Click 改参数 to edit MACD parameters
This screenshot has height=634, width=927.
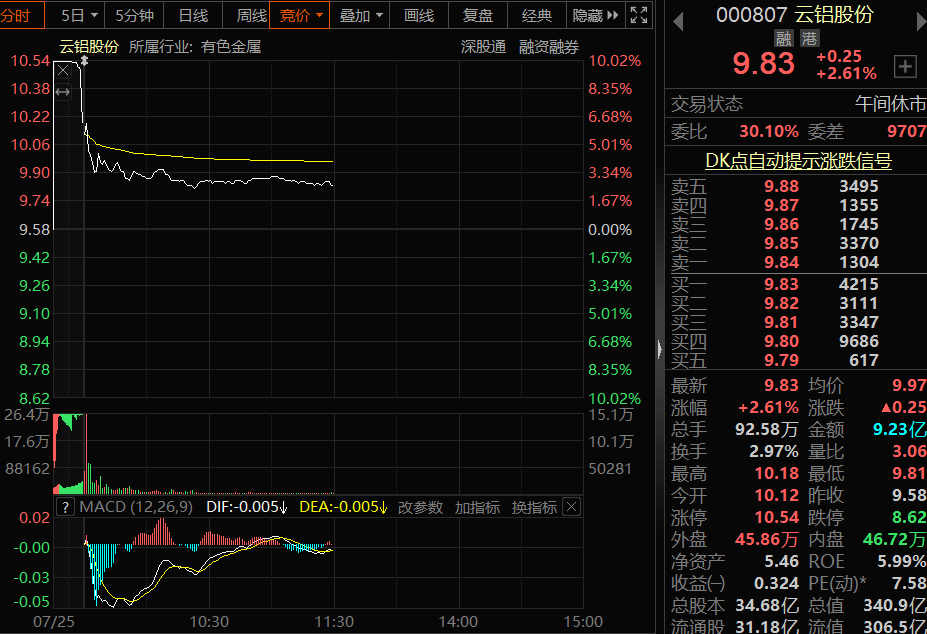pos(420,507)
